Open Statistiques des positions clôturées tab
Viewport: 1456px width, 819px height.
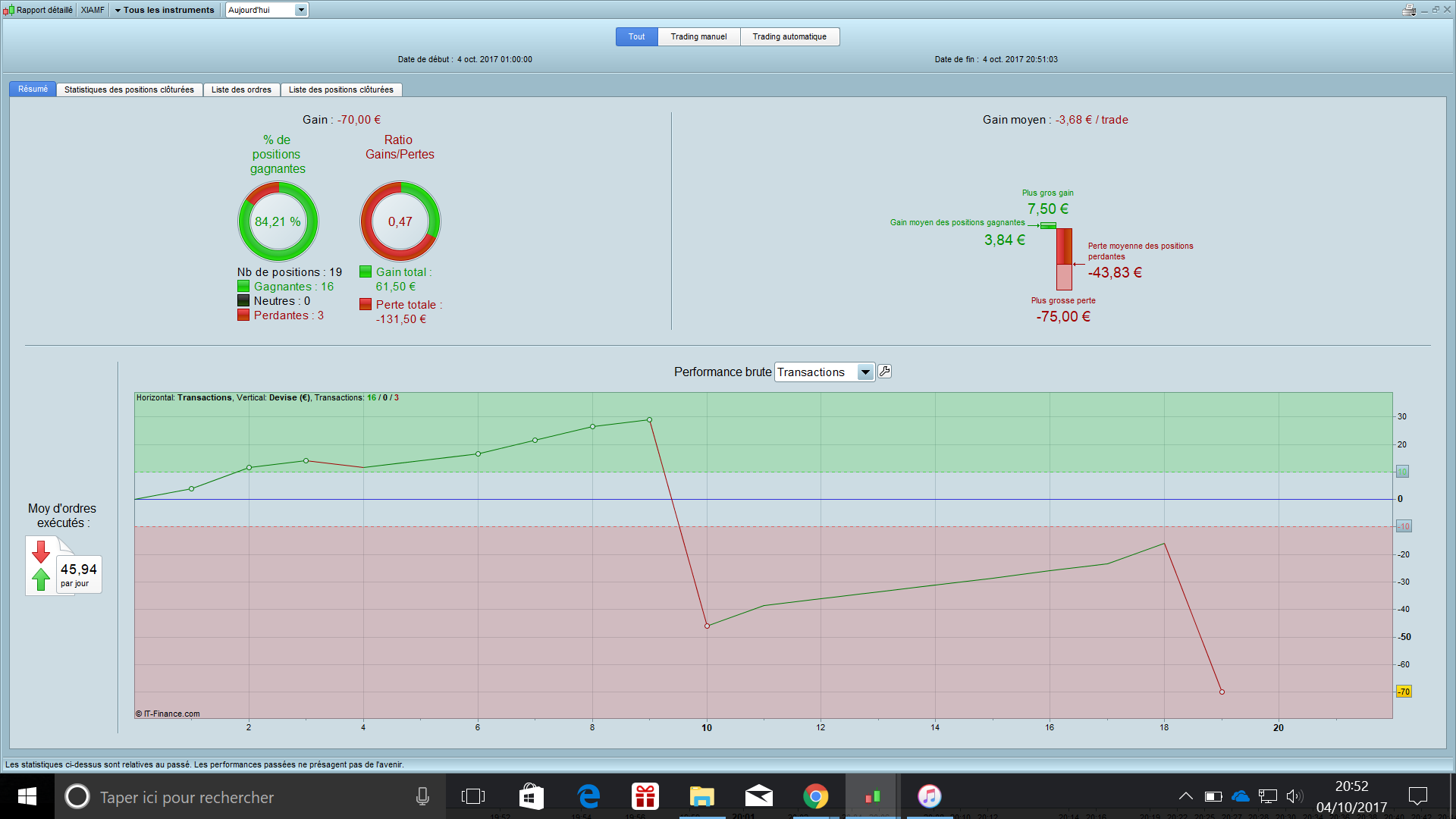pyautogui.click(x=129, y=89)
